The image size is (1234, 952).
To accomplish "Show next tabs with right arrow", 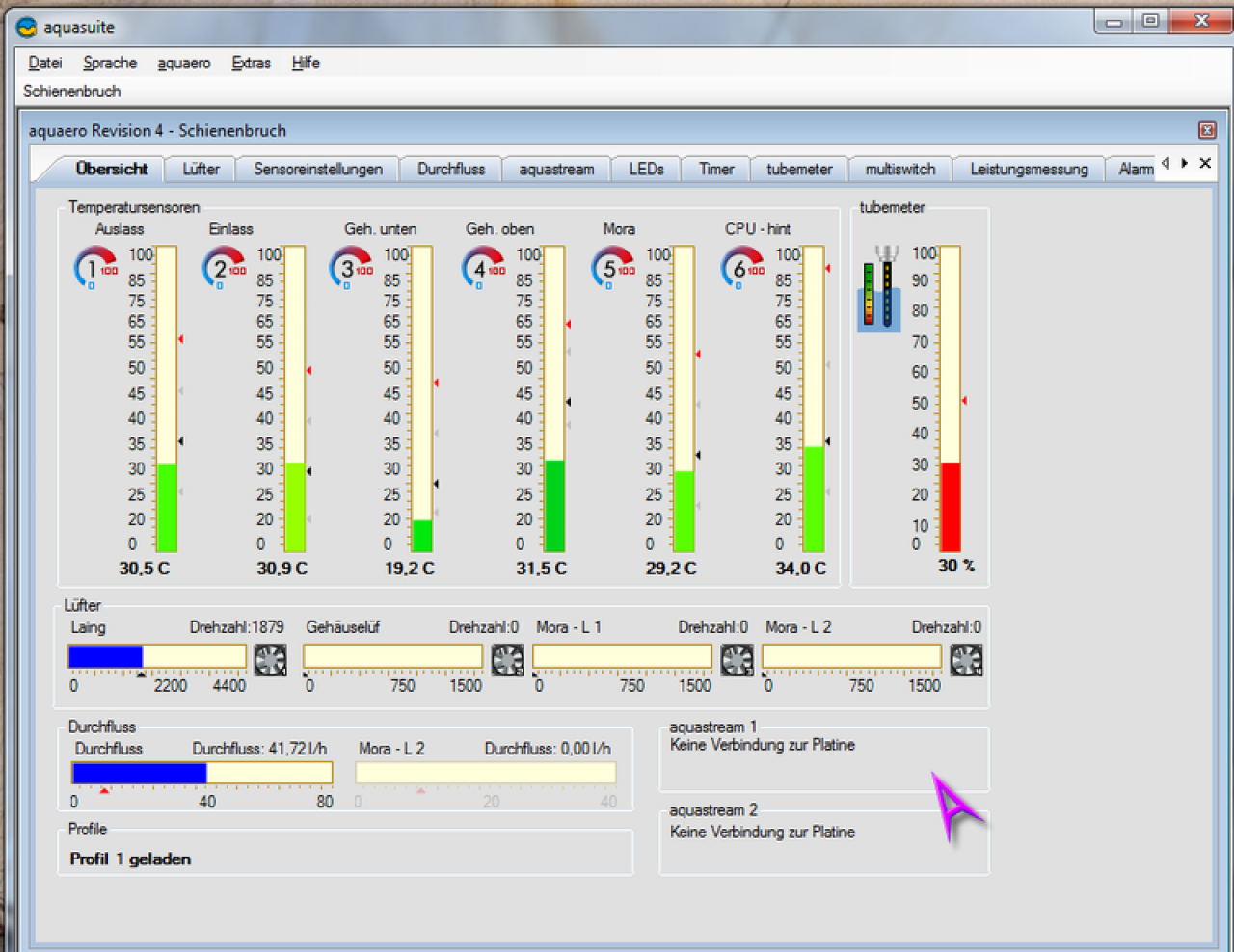I will click(1185, 163).
